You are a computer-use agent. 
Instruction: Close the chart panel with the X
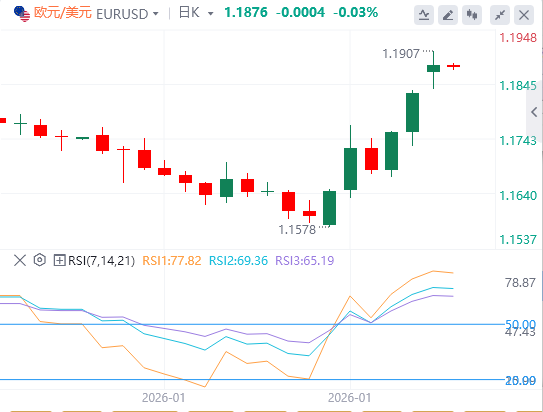[524, 15]
